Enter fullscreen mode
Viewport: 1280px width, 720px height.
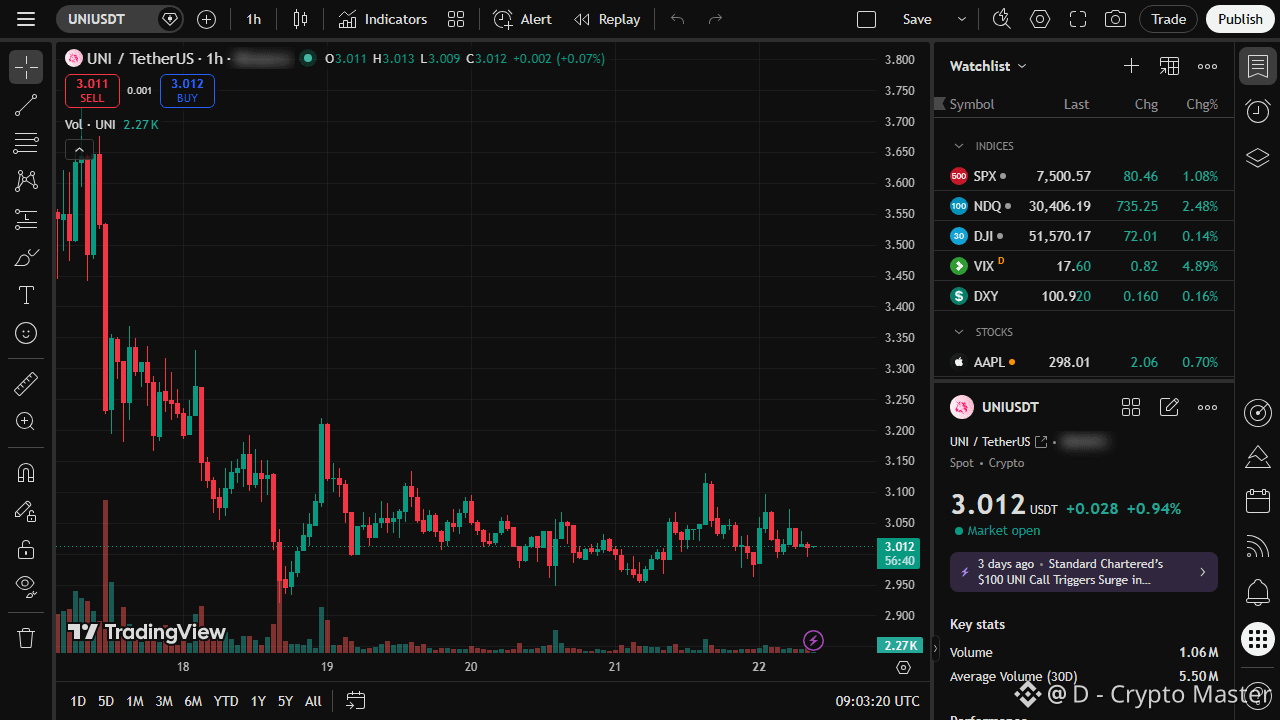point(1078,19)
